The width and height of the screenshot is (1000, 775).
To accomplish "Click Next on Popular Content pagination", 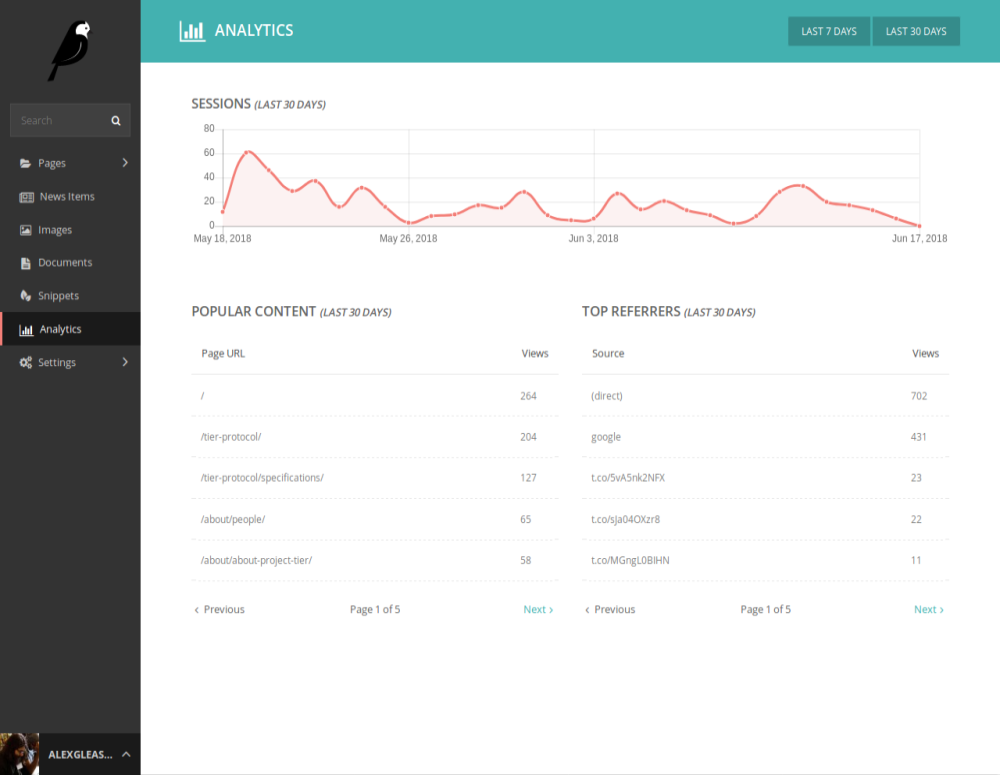I will 538,609.
